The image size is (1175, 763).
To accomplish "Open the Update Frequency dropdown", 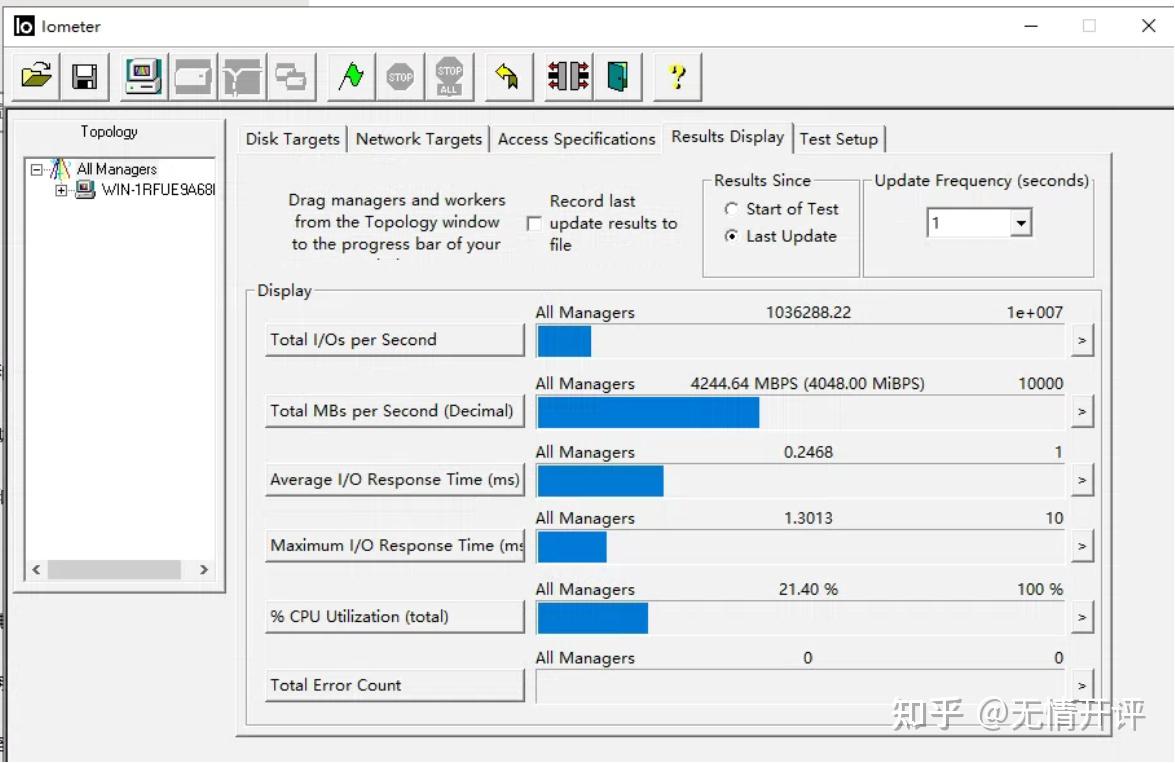I will click(1019, 222).
